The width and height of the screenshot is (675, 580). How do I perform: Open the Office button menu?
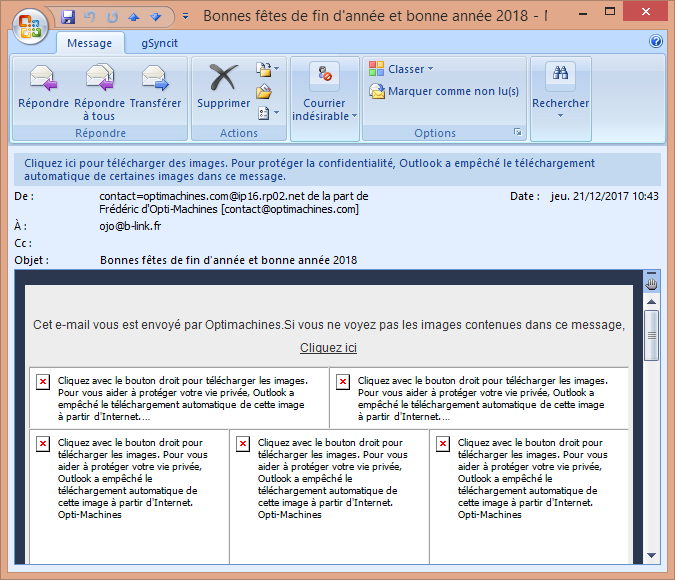tap(29, 26)
